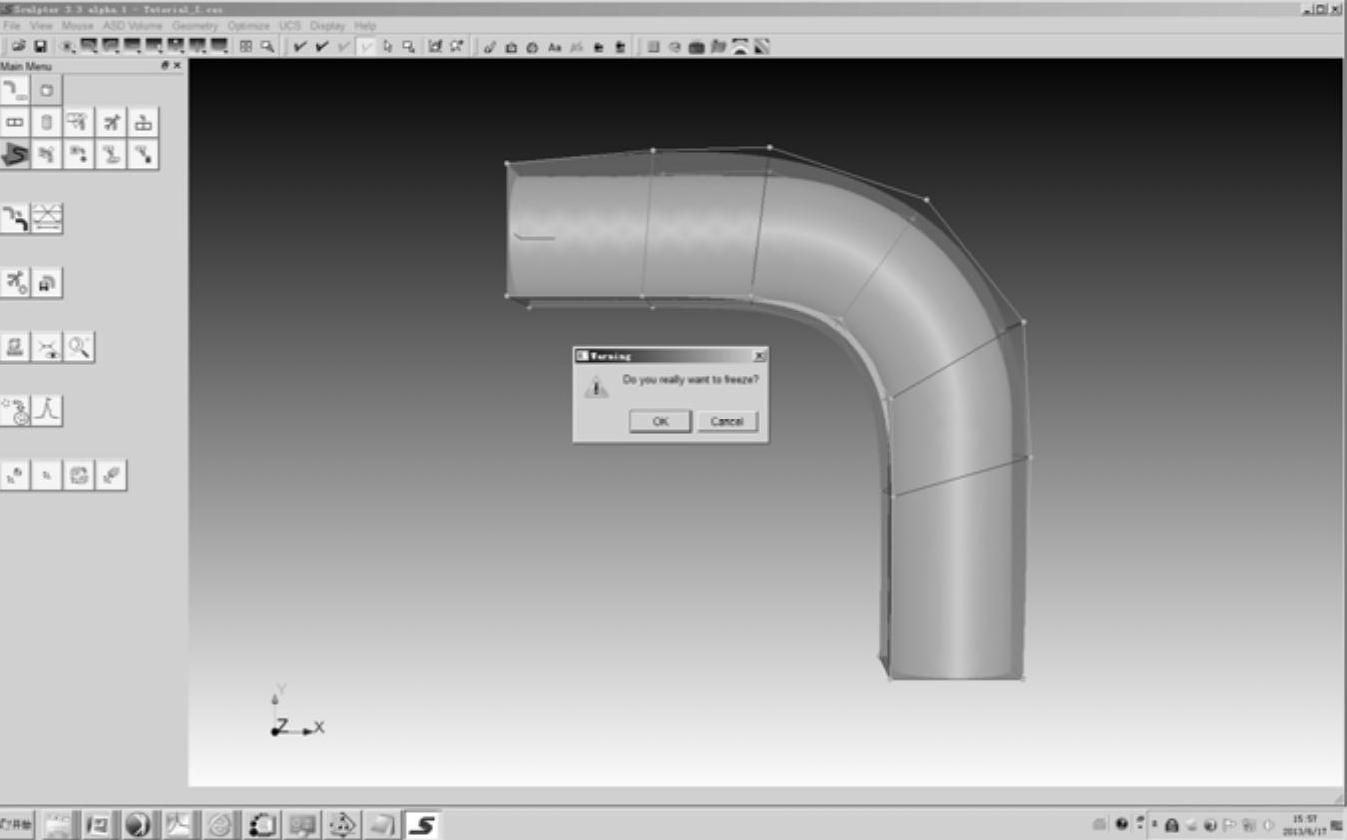The height and width of the screenshot is (840, 1347).
Task: Select the bent pipe icon in Main Menu
Action: 15,90
